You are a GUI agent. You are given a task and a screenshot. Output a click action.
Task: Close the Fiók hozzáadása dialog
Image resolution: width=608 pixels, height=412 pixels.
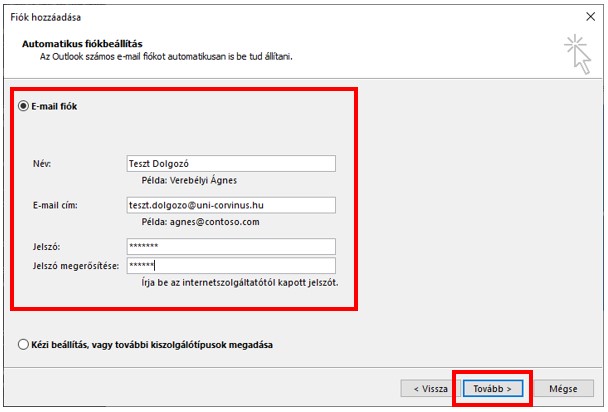coord(590,17)
